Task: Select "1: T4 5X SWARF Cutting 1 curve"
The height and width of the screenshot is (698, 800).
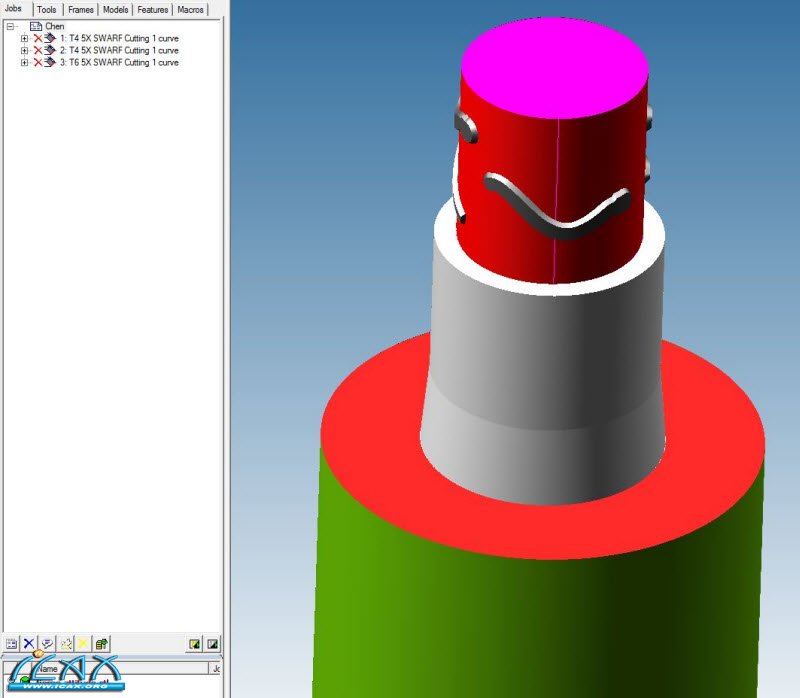Action: 119,38
